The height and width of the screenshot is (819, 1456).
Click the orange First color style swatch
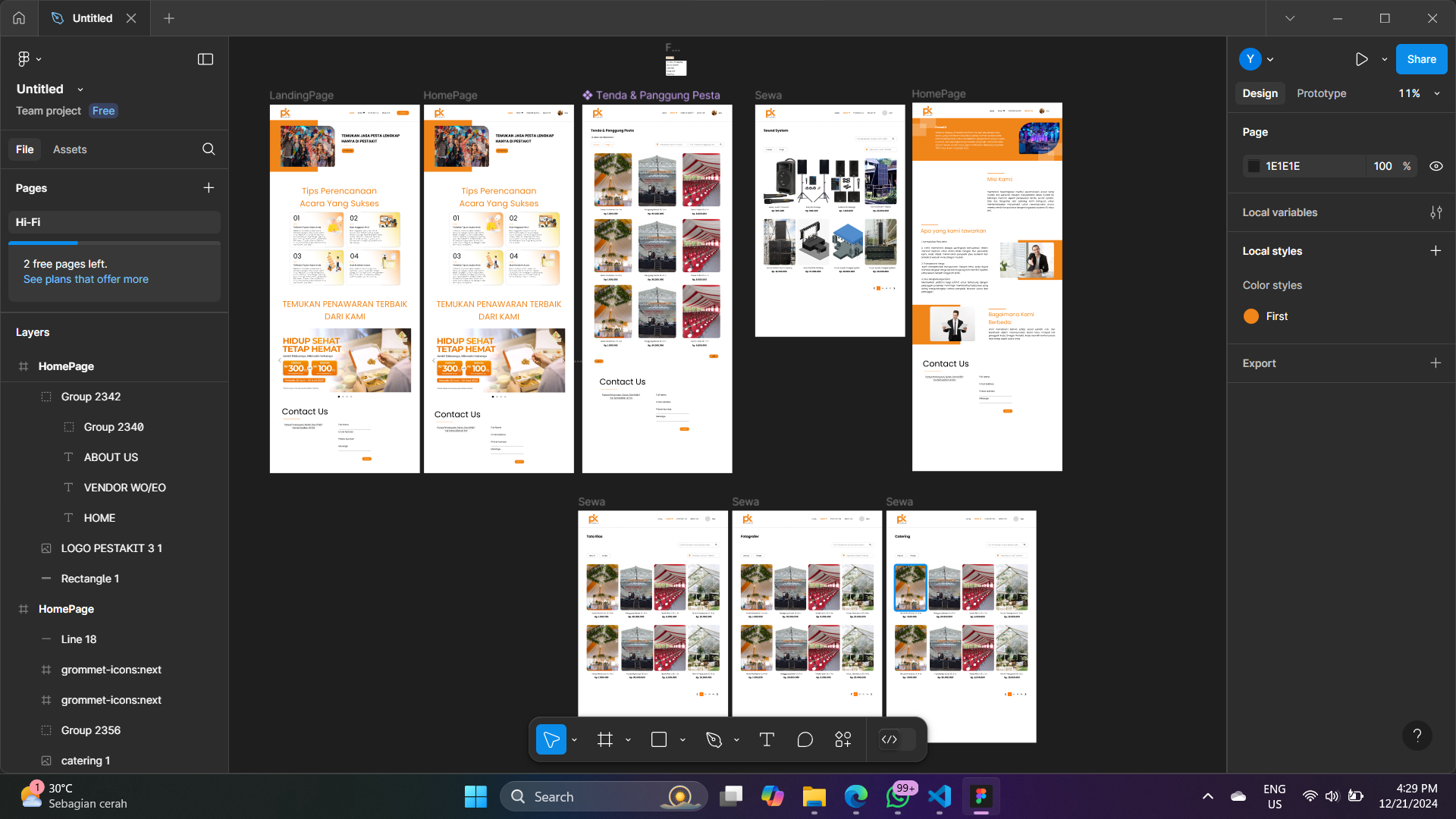[x=1251, y=316]
